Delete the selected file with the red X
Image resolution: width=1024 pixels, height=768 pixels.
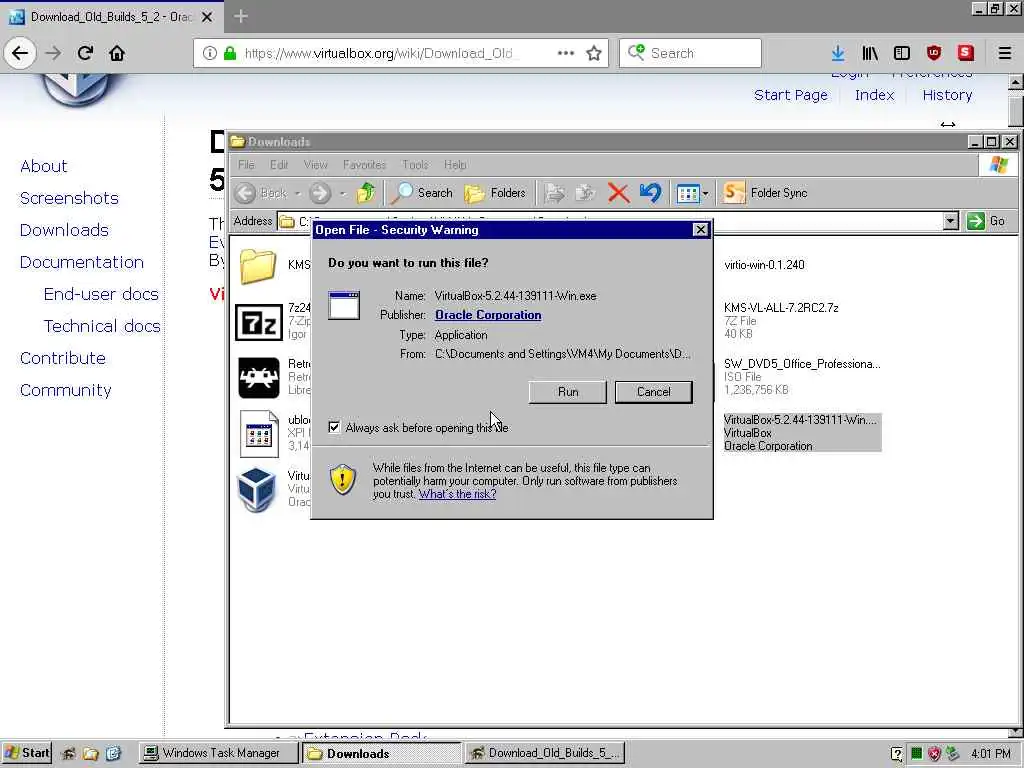coord(618,193)
